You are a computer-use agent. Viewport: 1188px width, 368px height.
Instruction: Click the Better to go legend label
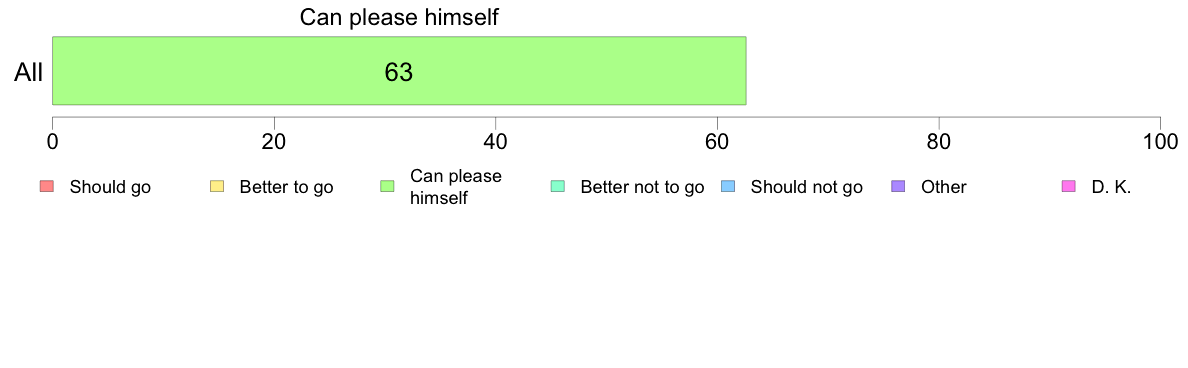coord(286,187)
